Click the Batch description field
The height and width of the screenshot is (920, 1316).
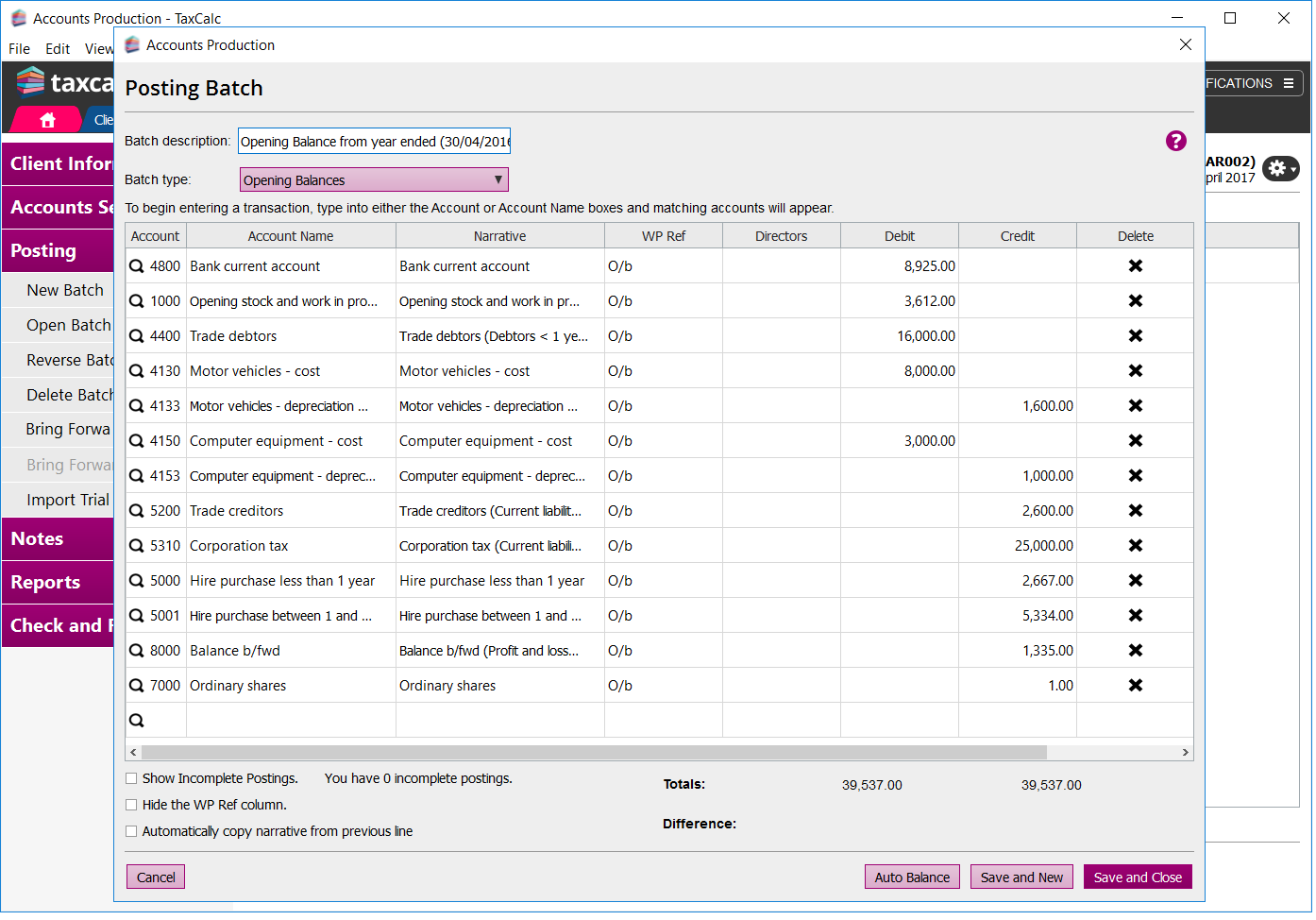pyautogui.click(x=374, y=142)
